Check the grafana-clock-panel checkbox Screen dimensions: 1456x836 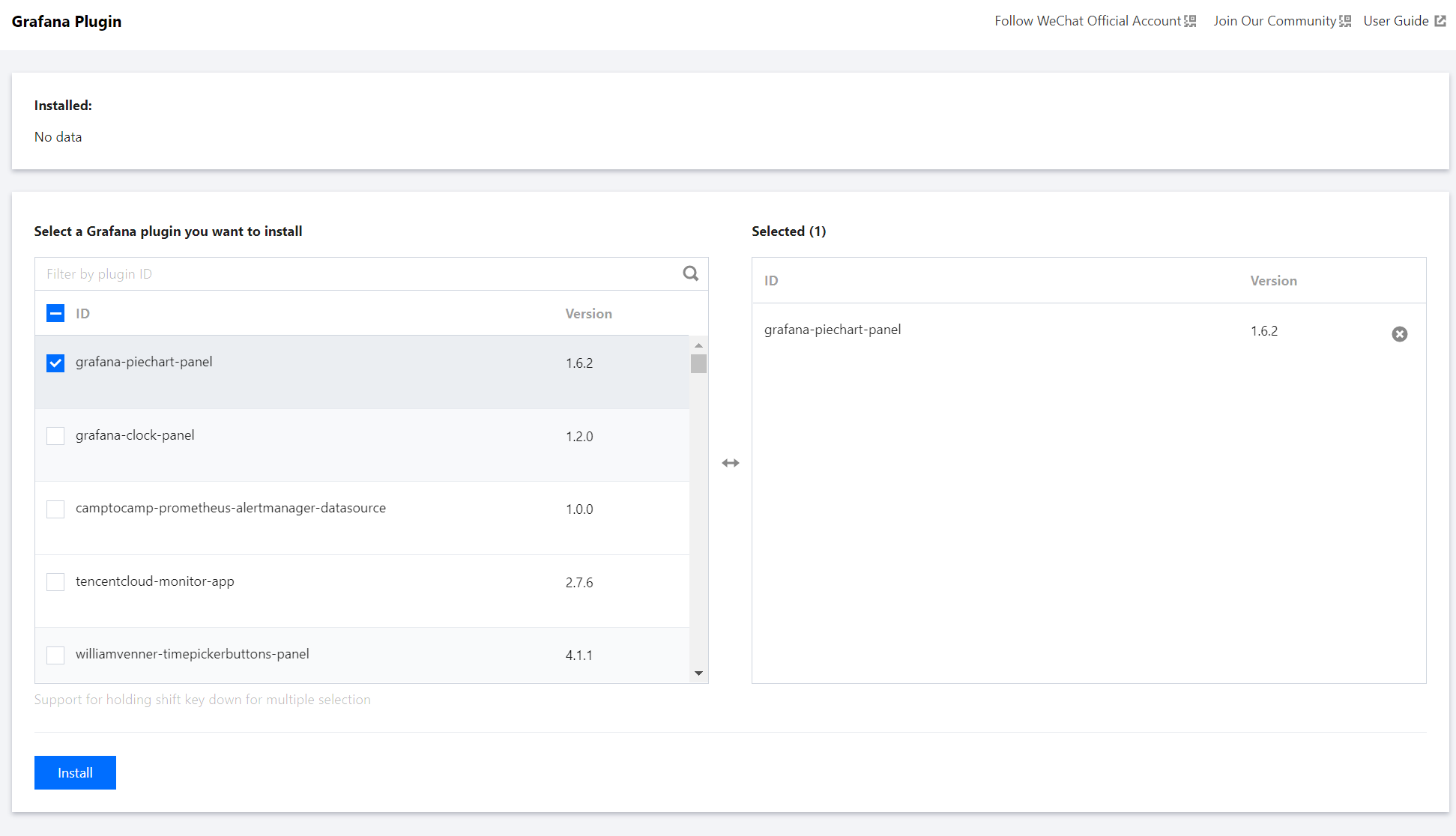[x=55, y=436]
